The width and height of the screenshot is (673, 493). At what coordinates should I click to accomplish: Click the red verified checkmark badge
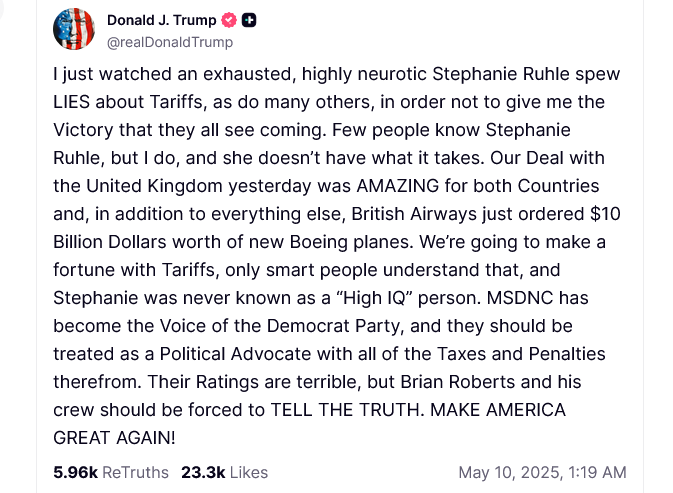point(229,20)
